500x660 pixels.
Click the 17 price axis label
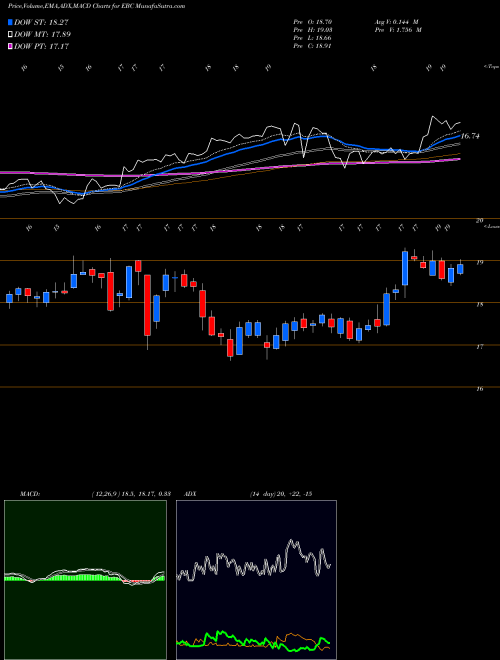coord(479,346)
